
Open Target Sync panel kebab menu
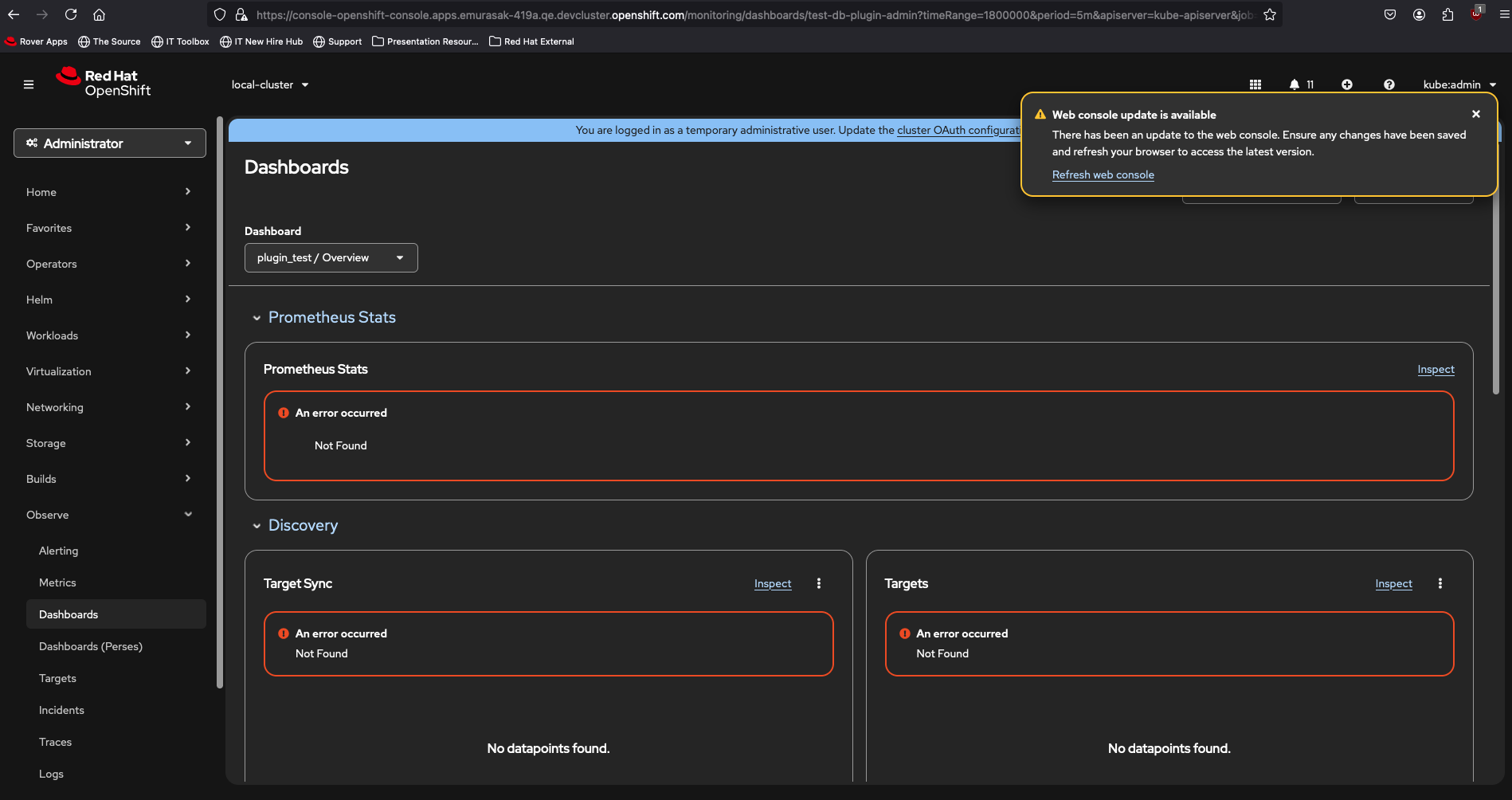coord(819,584)
